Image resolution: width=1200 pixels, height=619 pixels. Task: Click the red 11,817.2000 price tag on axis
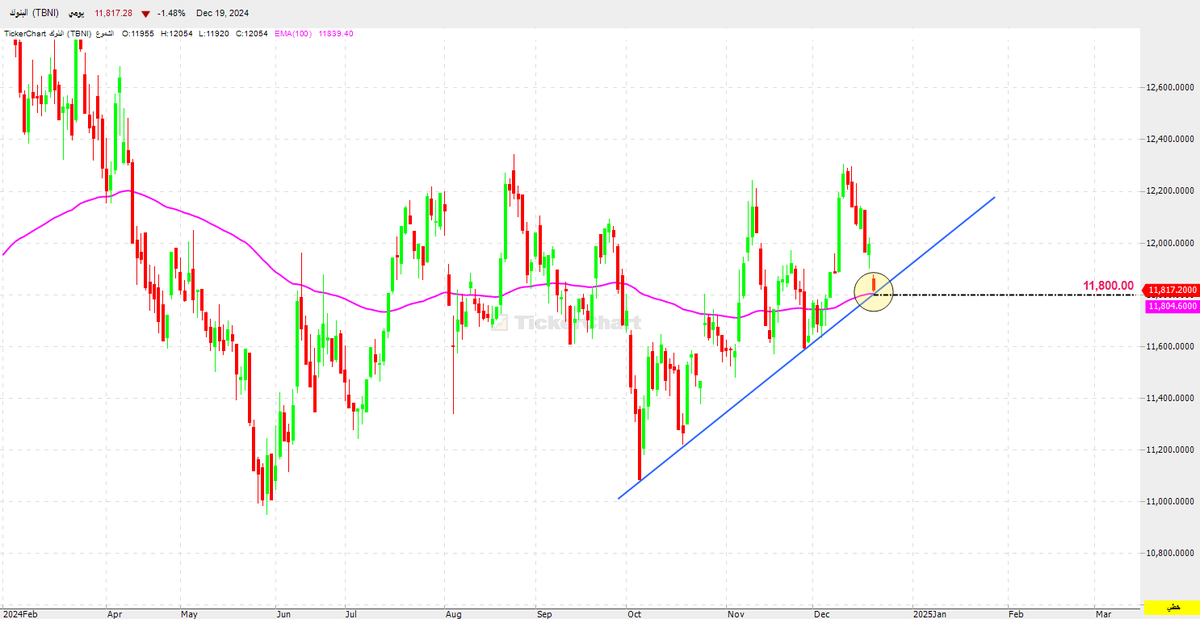tap(1172, 289)
